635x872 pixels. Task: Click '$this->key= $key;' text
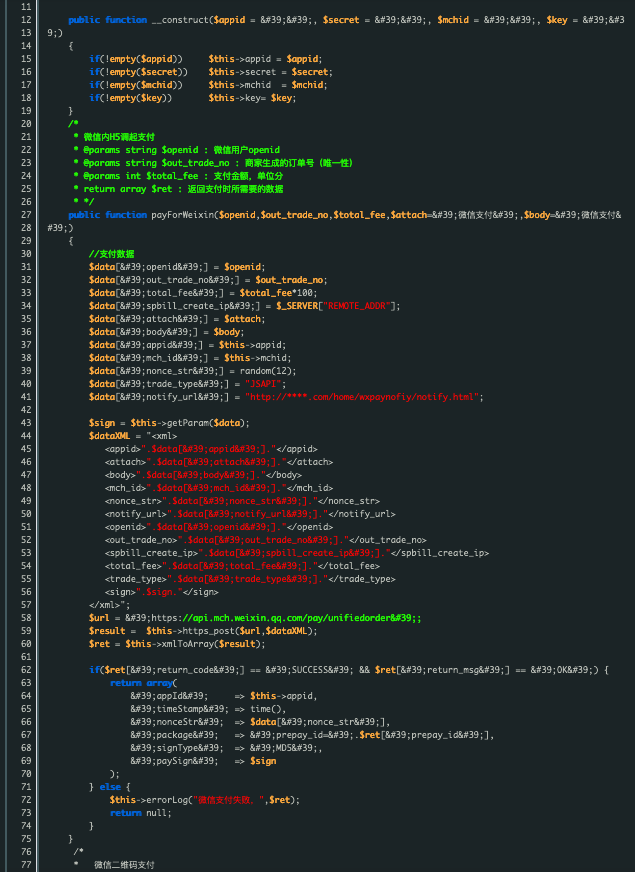pos(252,98)
